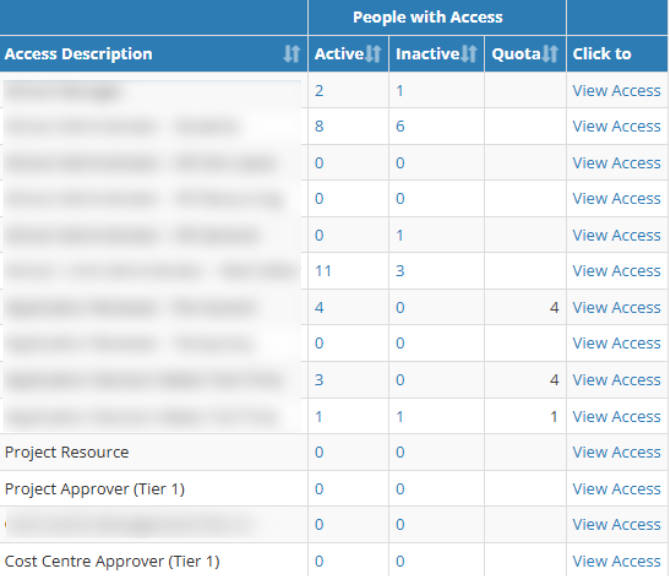This screenshot has width=669, height=576.
Task: Click the active count 2
Action: coord(319,91)
